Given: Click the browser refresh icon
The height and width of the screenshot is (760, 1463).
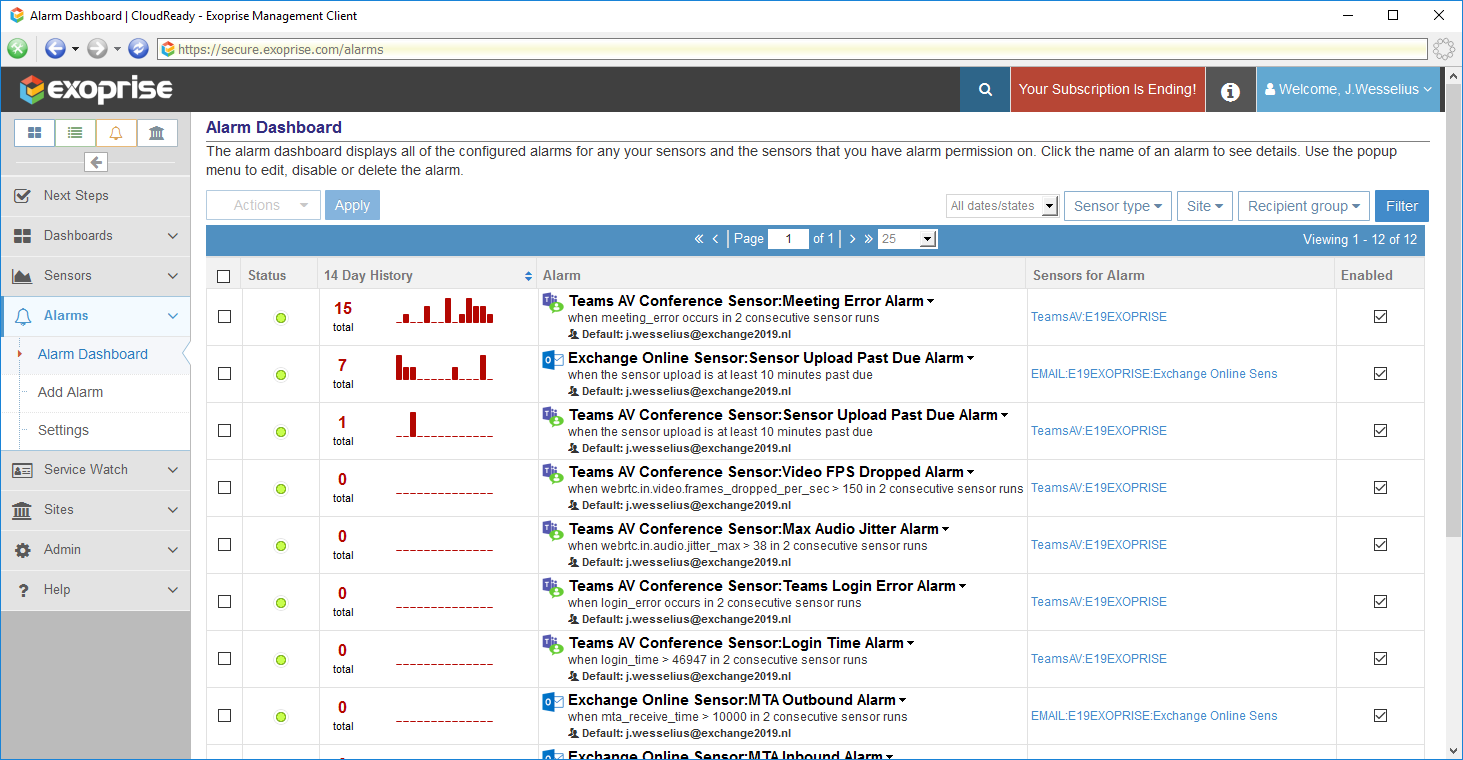Looking at the screenshot, I should pyautogui.click(x=139, y=48).
